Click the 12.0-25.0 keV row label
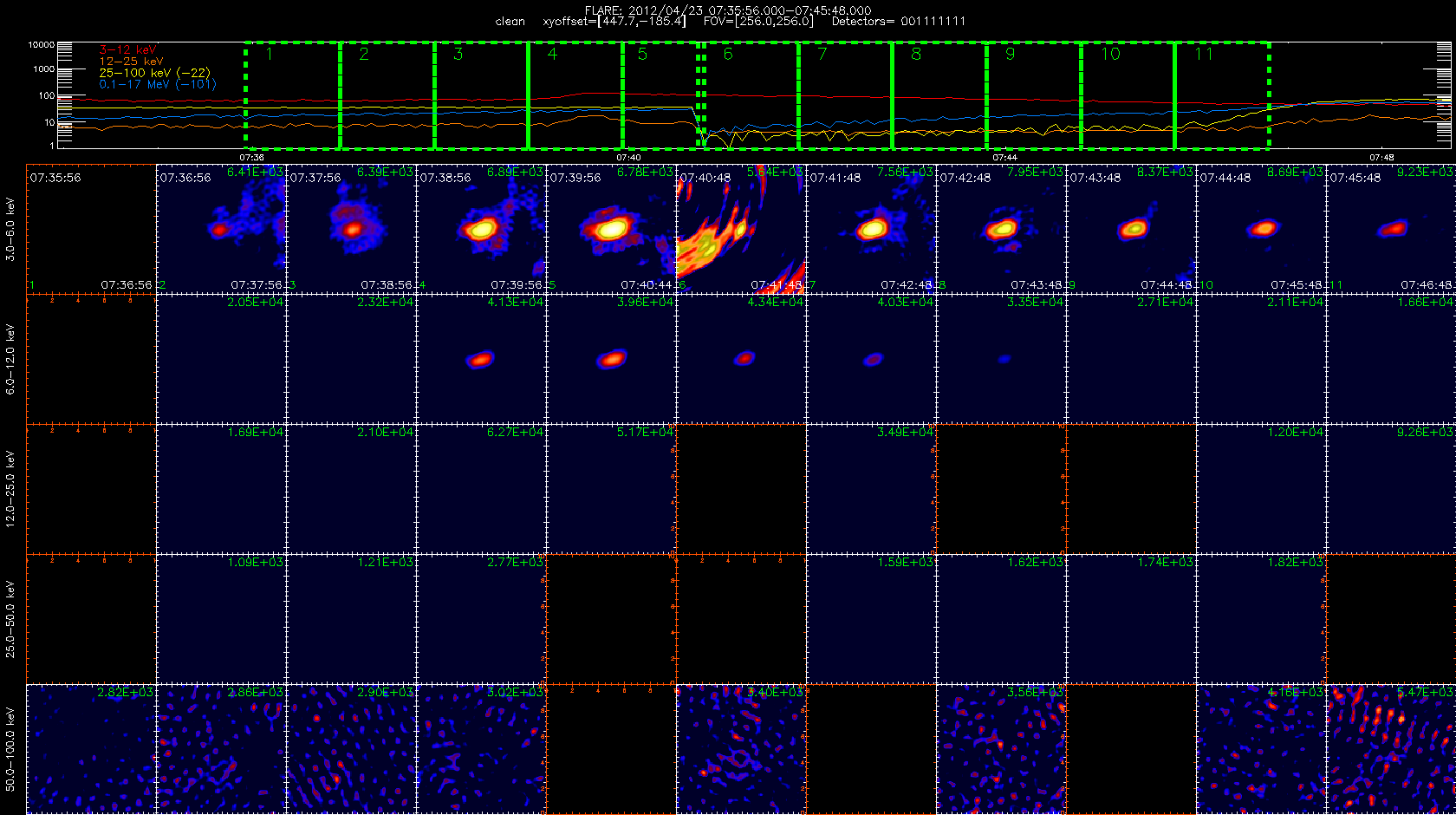Viewport: 1456px width, 815px height. (10, 489)
